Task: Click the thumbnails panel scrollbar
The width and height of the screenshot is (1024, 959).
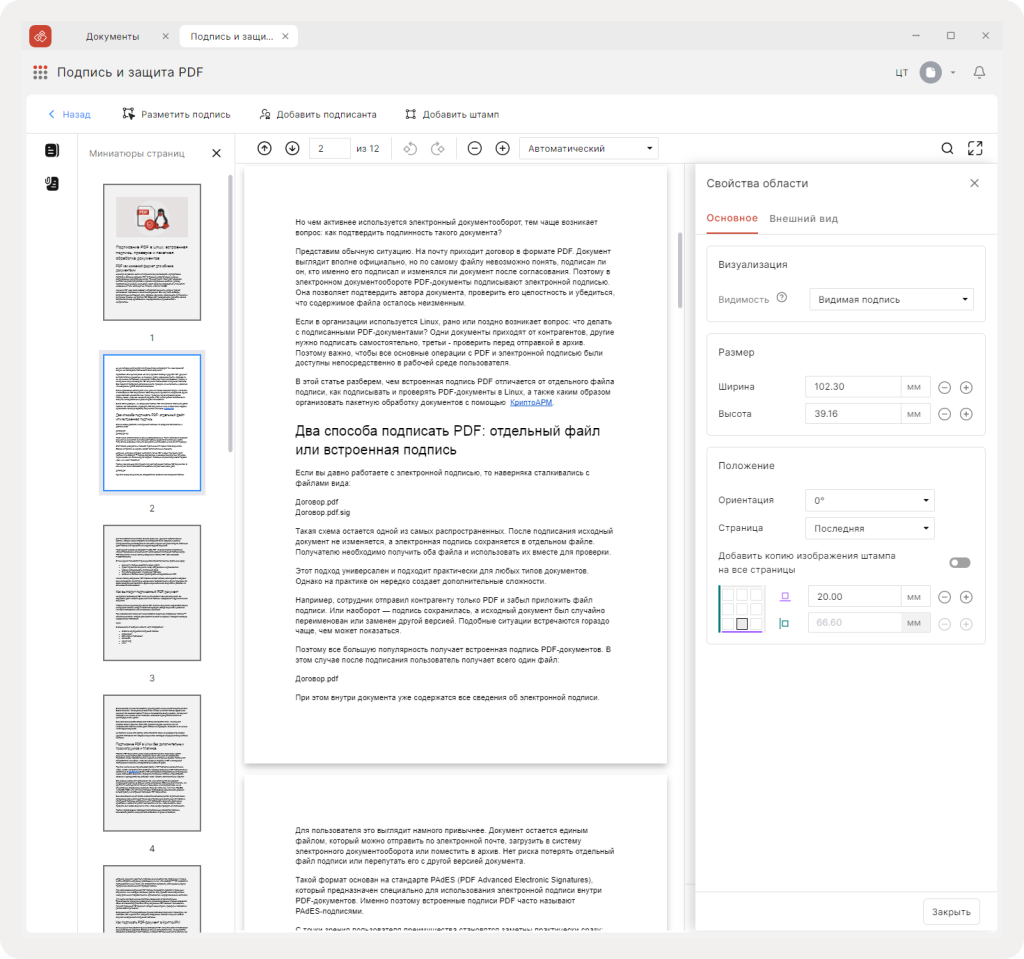Action: 230,314
